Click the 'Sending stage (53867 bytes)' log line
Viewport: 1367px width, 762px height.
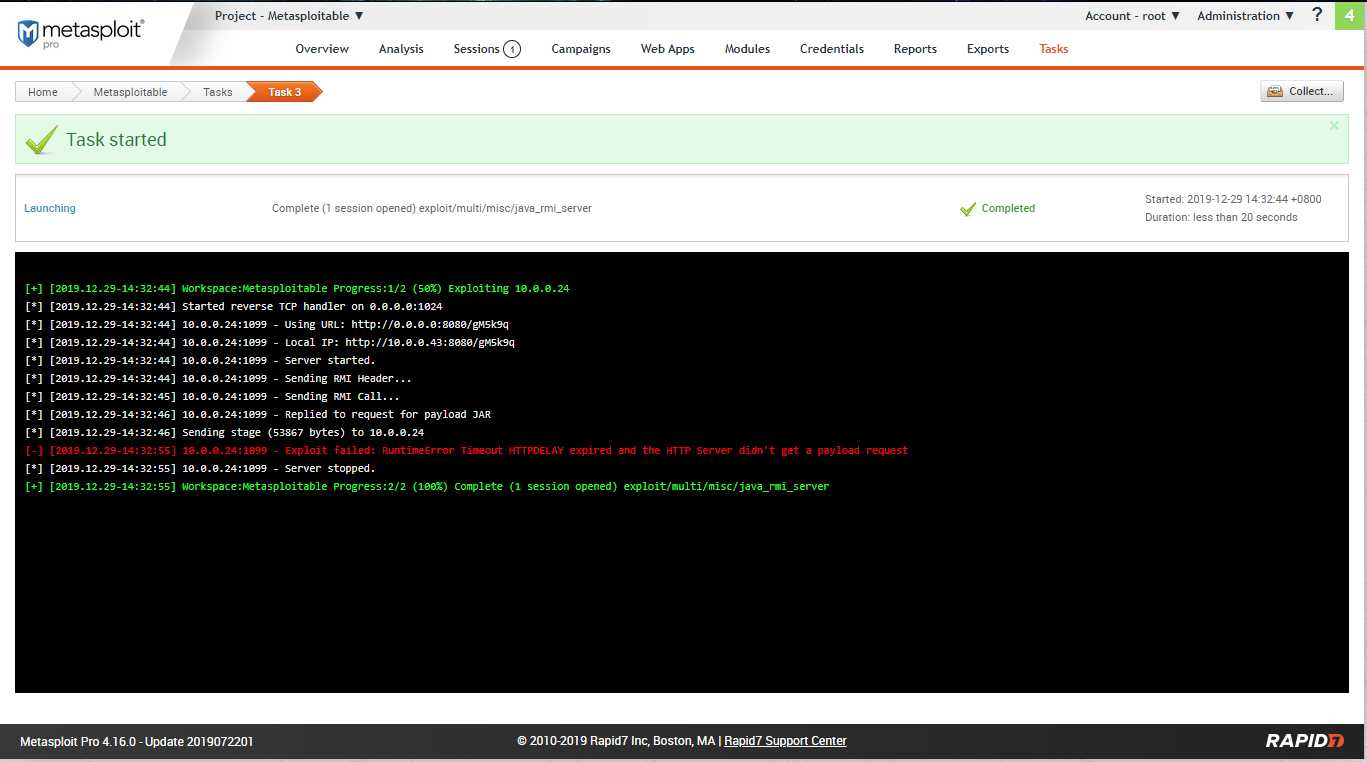coord(224,433)
